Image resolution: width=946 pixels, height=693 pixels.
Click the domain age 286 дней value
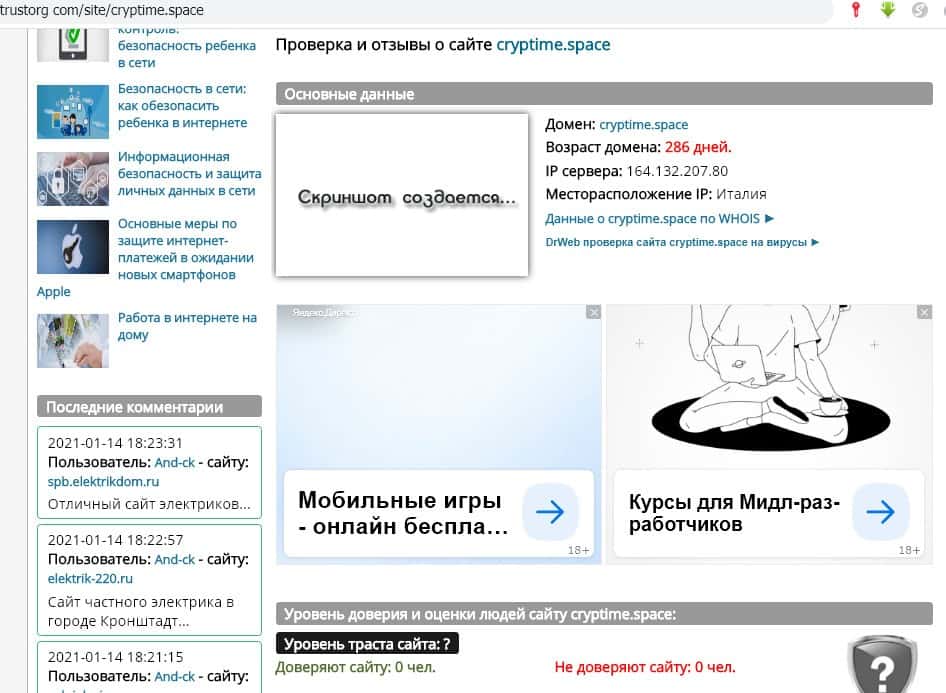pyautogui.click(x=698, y=147)
